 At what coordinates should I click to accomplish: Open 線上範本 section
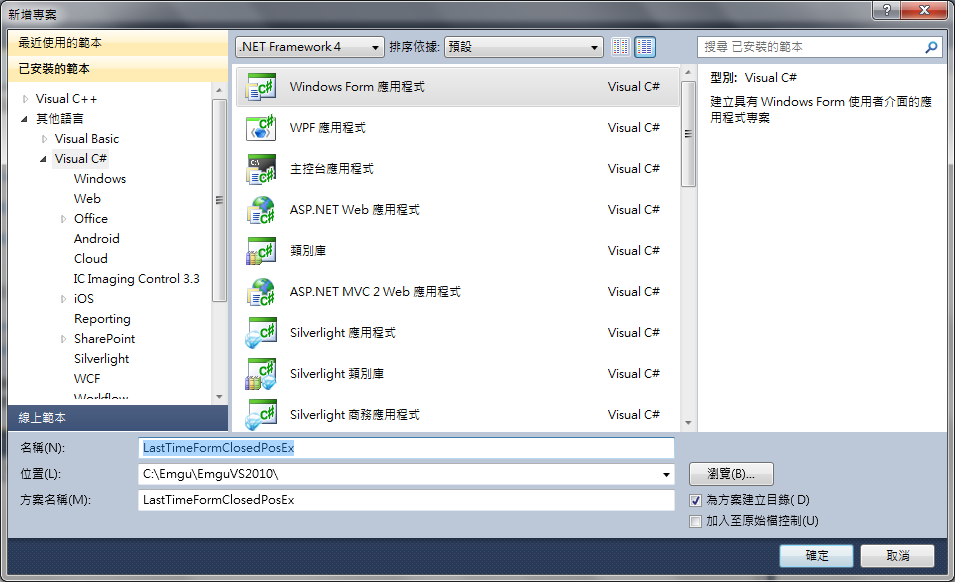coord(118,418)
